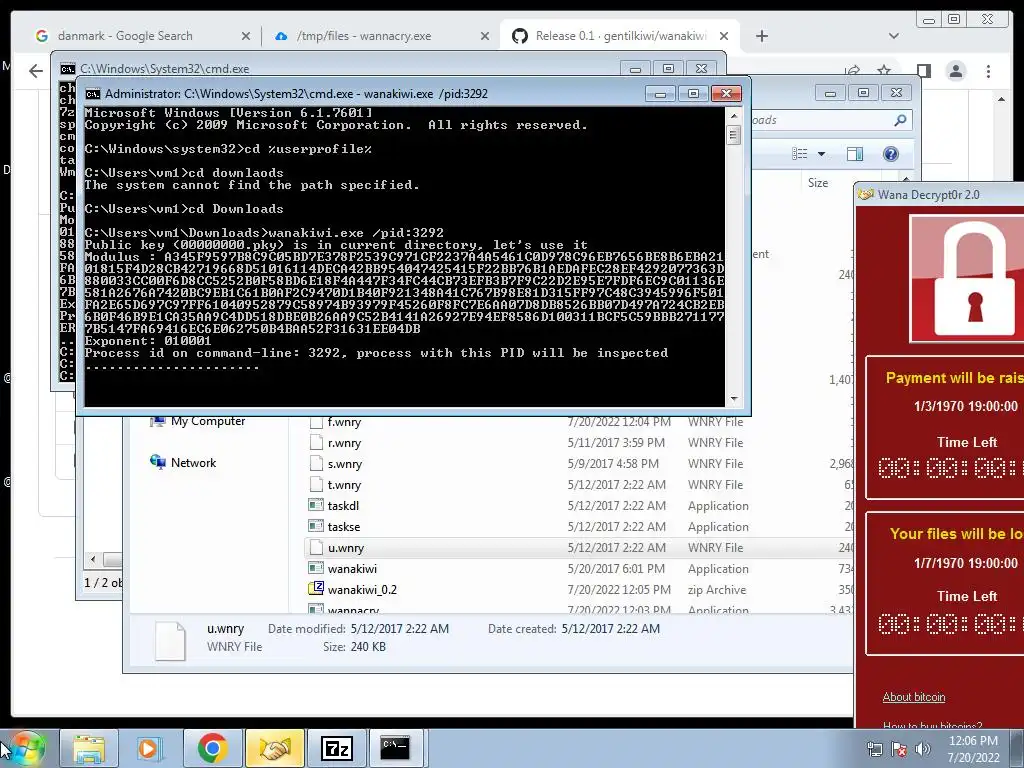Click the Chrome share page icon
The image size is (1024, 768).
(x=852, y=70)
